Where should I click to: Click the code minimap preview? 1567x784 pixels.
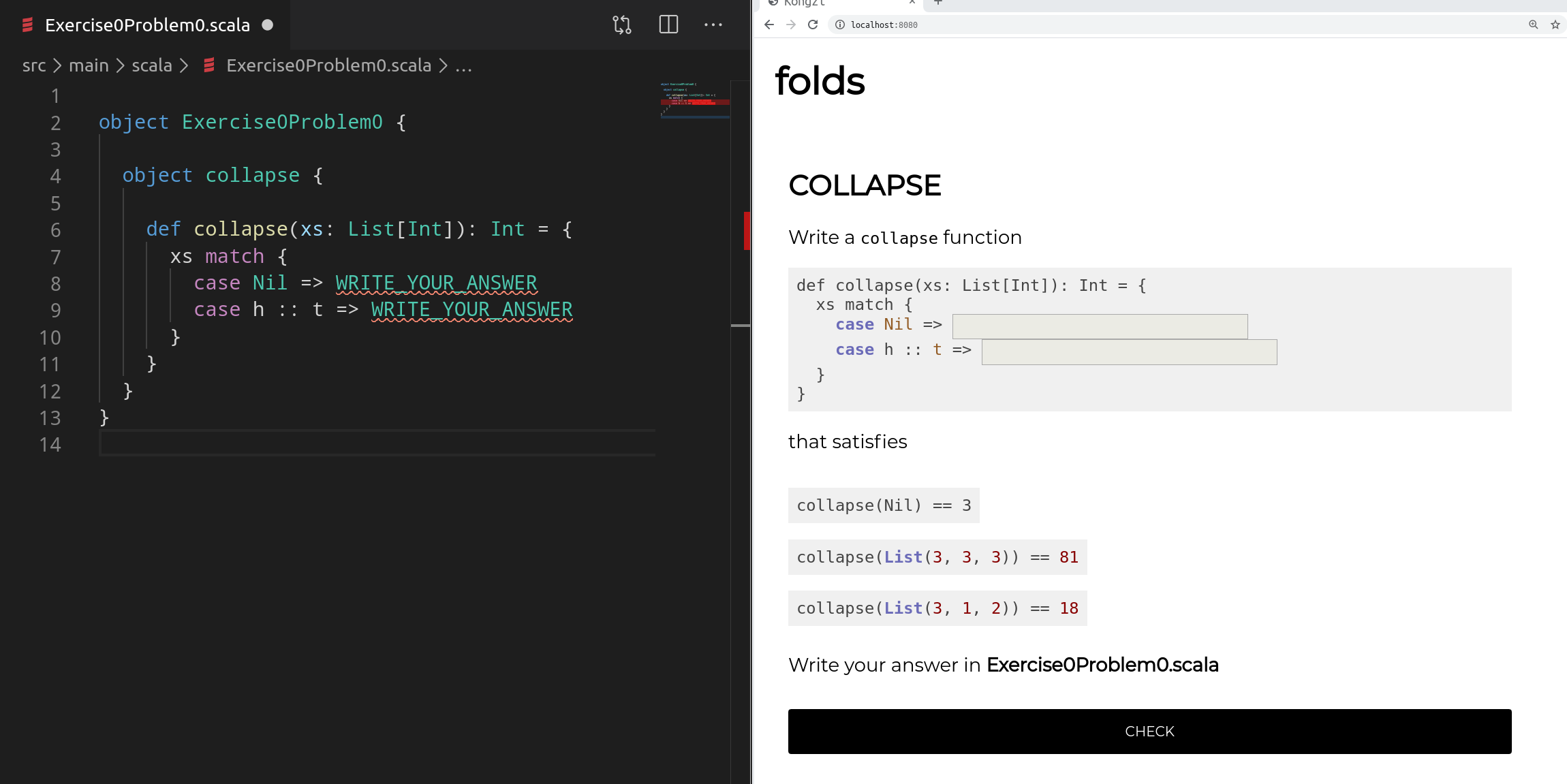tap(694, 100)
